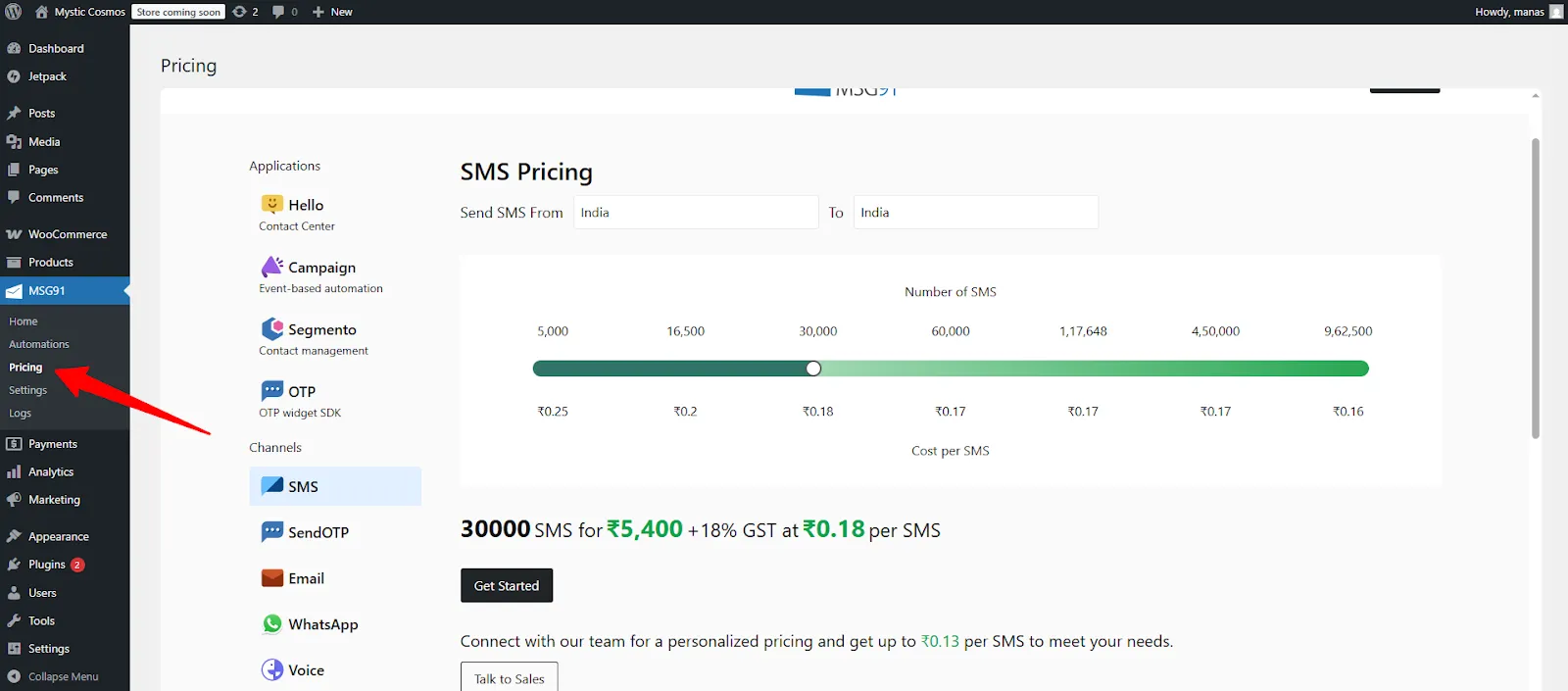The image size is (1568, 691).
Task: Click the SMS volume slider handle
Action: [813, 369]
